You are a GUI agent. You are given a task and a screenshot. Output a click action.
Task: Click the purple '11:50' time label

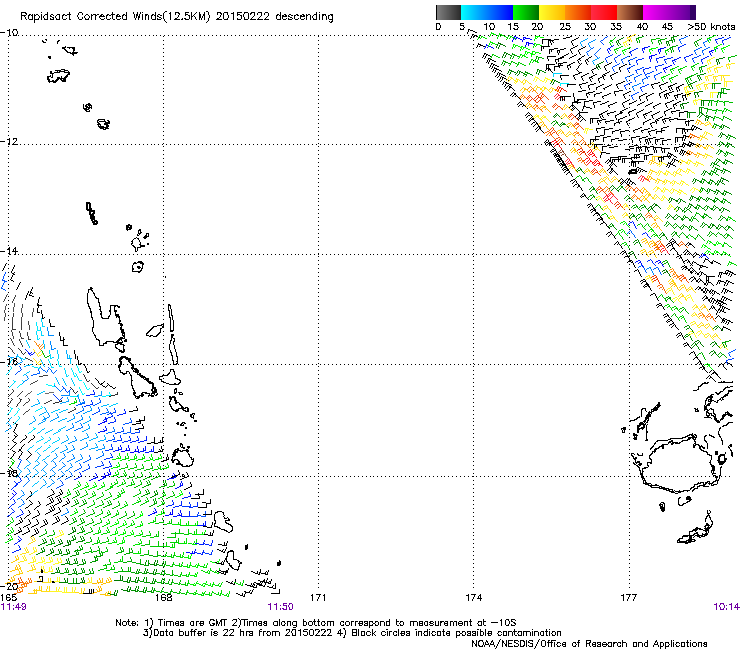pyautogui.click(x=280, y=607)
